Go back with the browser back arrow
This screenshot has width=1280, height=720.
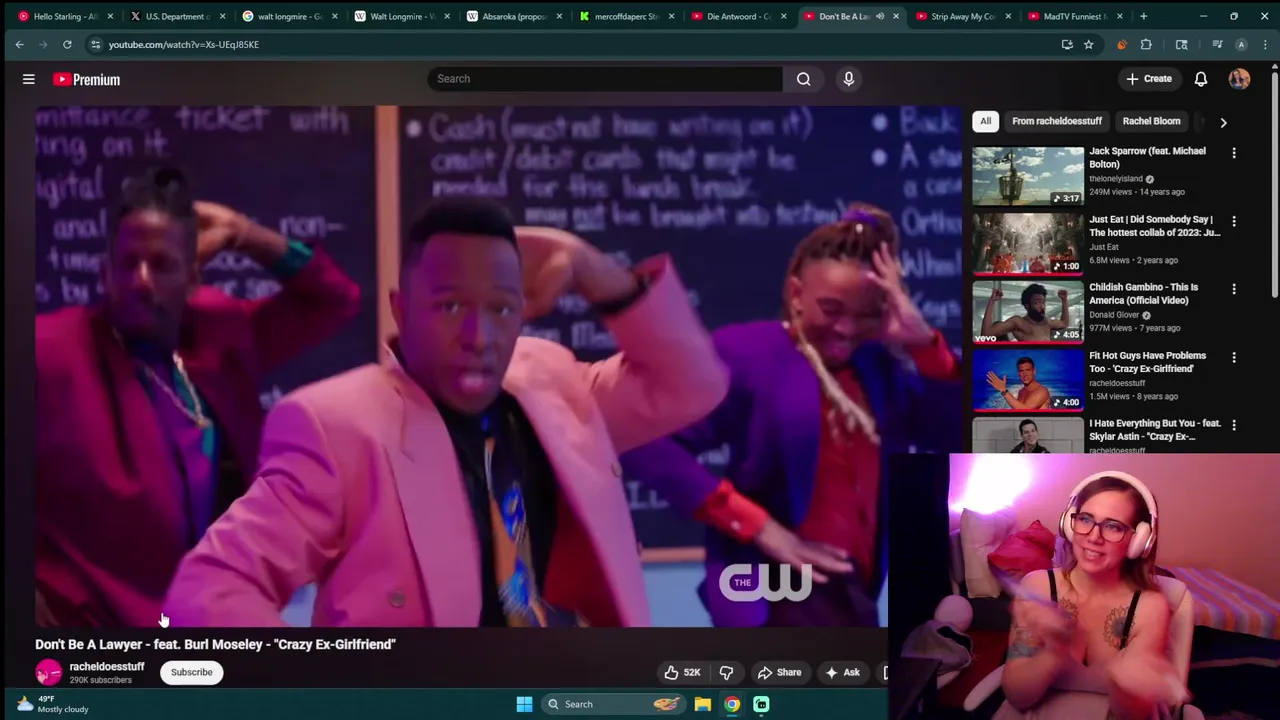pos(19,44)
